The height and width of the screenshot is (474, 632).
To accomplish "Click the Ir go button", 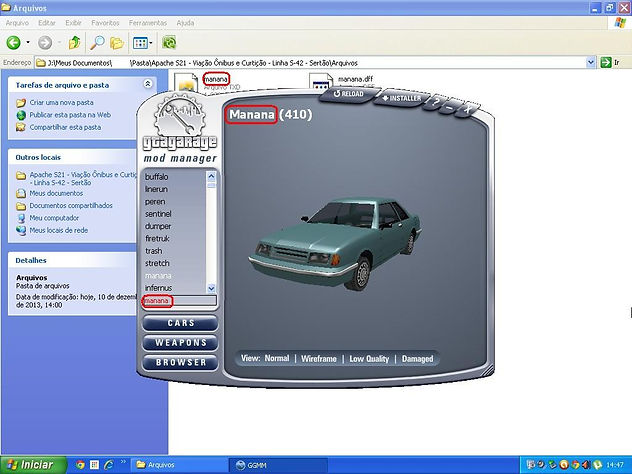I will pyautogui.click(x=610, y=62).
